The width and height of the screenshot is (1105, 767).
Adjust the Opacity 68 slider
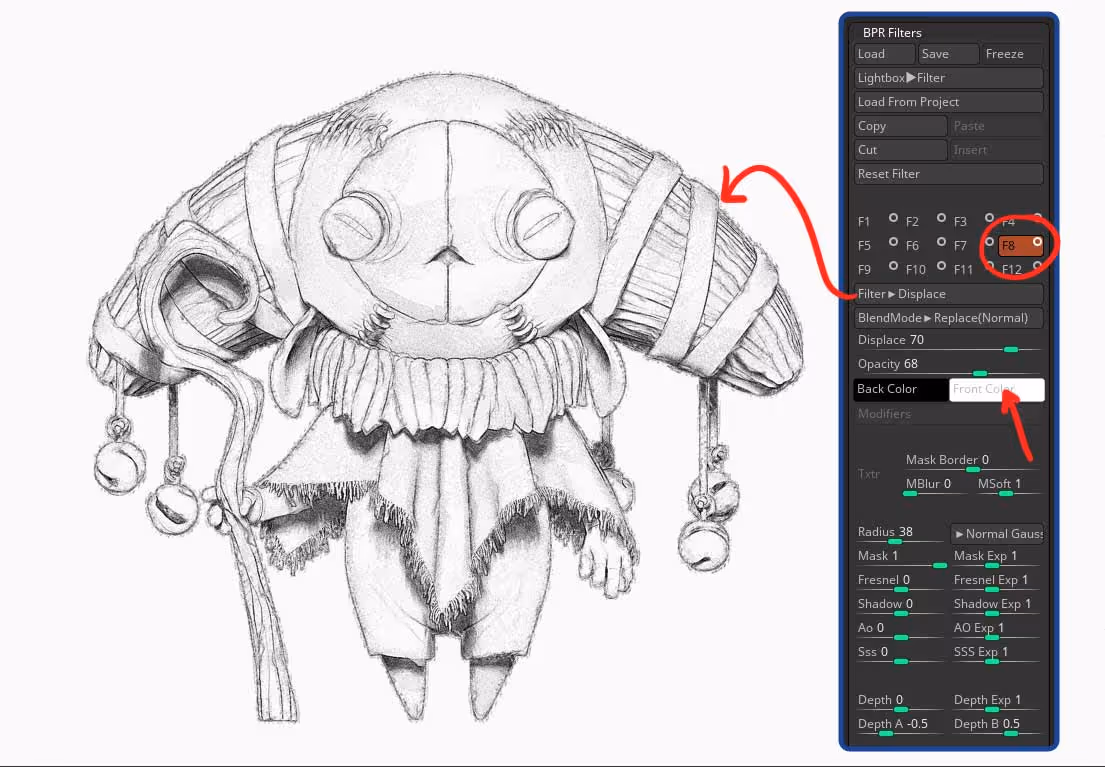point(949,366)
